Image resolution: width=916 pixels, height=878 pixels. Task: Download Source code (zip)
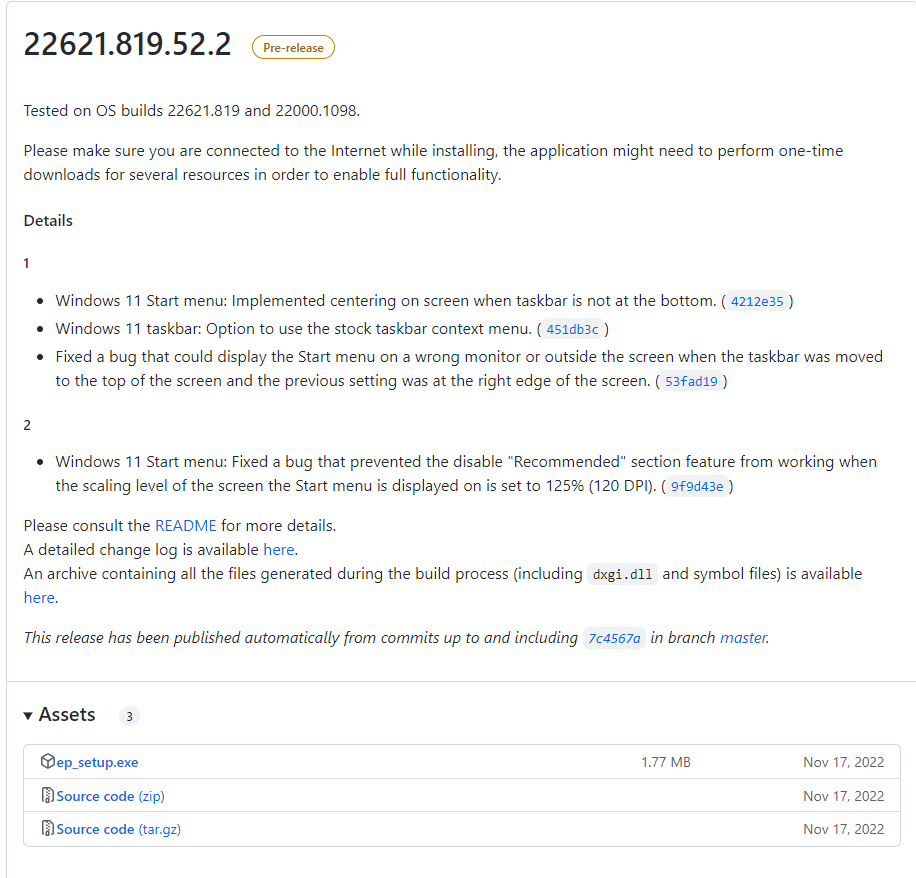tap(110, 796)
